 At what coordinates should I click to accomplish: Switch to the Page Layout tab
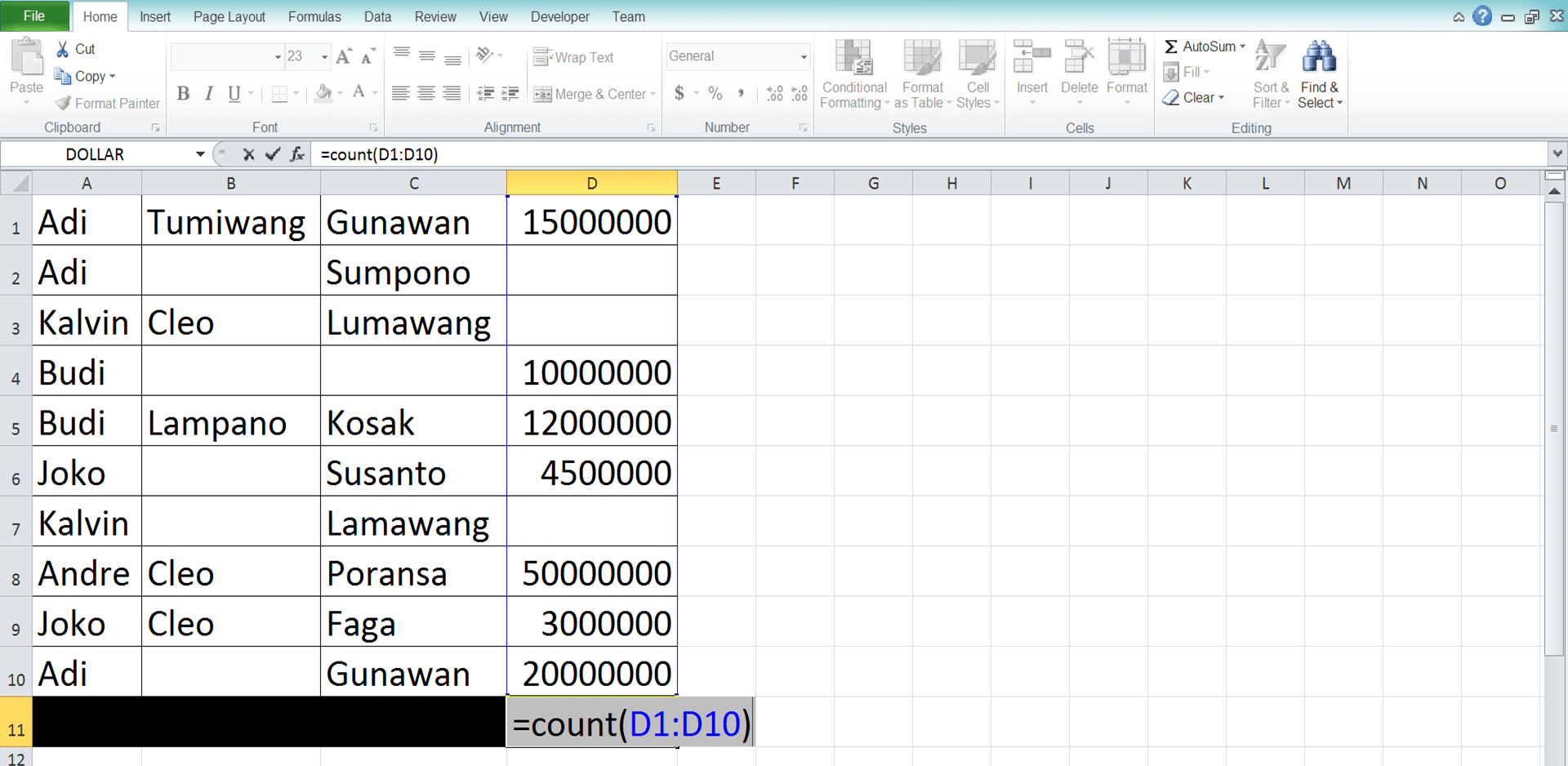point(229,16)
